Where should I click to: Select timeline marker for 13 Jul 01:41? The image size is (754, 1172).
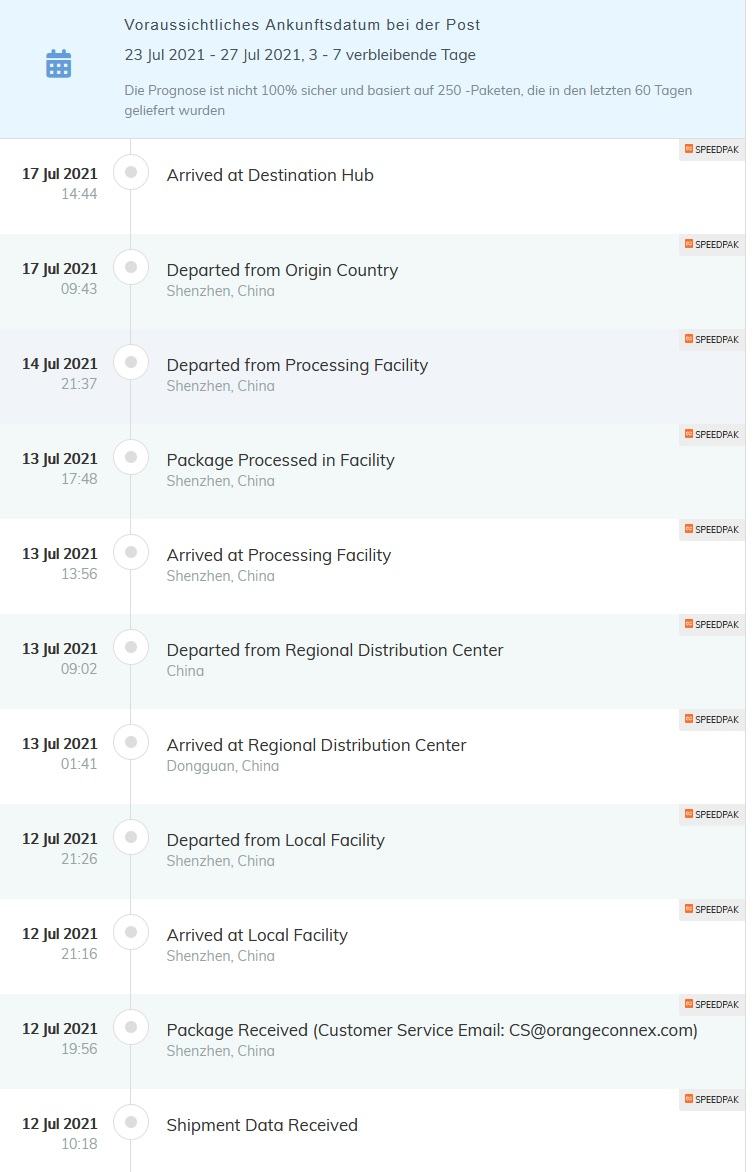click(x=131, y=741)
